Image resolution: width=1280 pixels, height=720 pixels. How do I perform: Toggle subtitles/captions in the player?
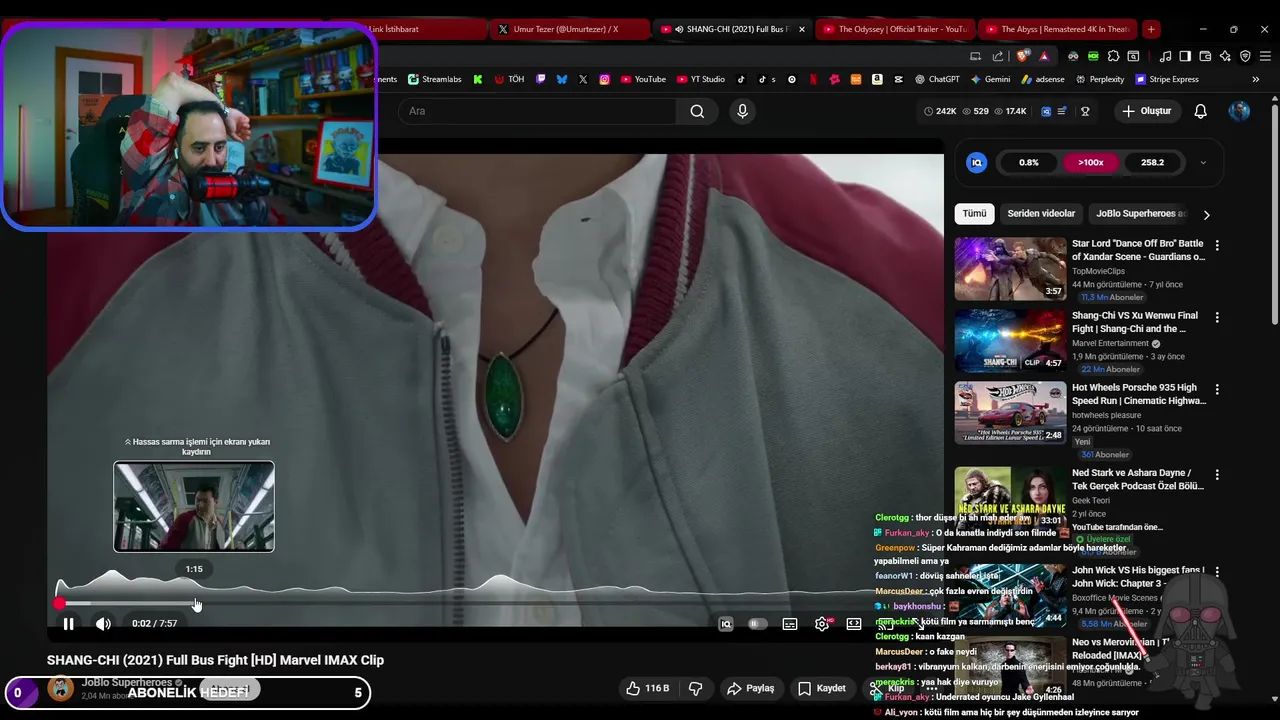click(x=790, y=624)
